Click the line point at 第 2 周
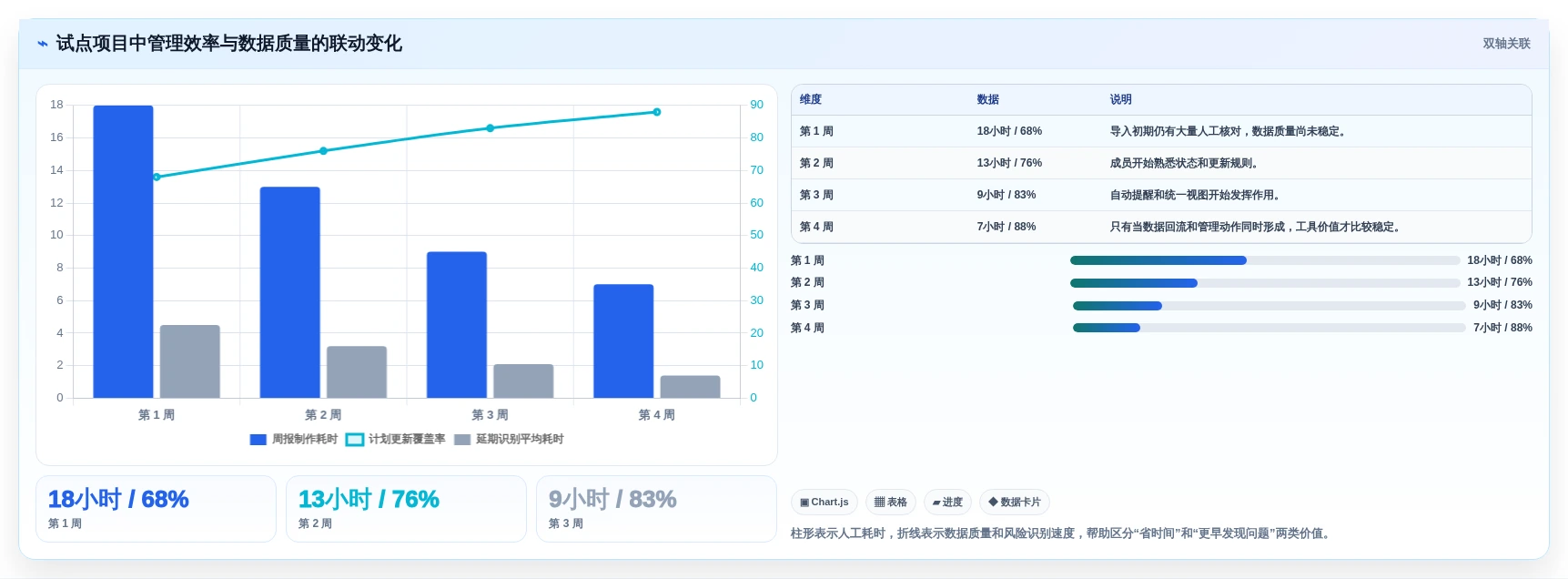Image resolution: width=1568 pixels, height=579 pixels. coord(323,151)
